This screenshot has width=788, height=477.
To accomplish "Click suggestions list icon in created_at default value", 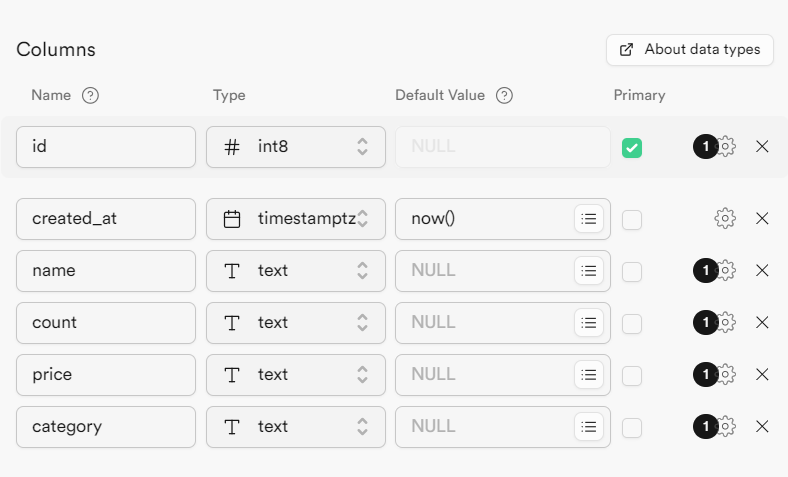I will tap(589, 218).
